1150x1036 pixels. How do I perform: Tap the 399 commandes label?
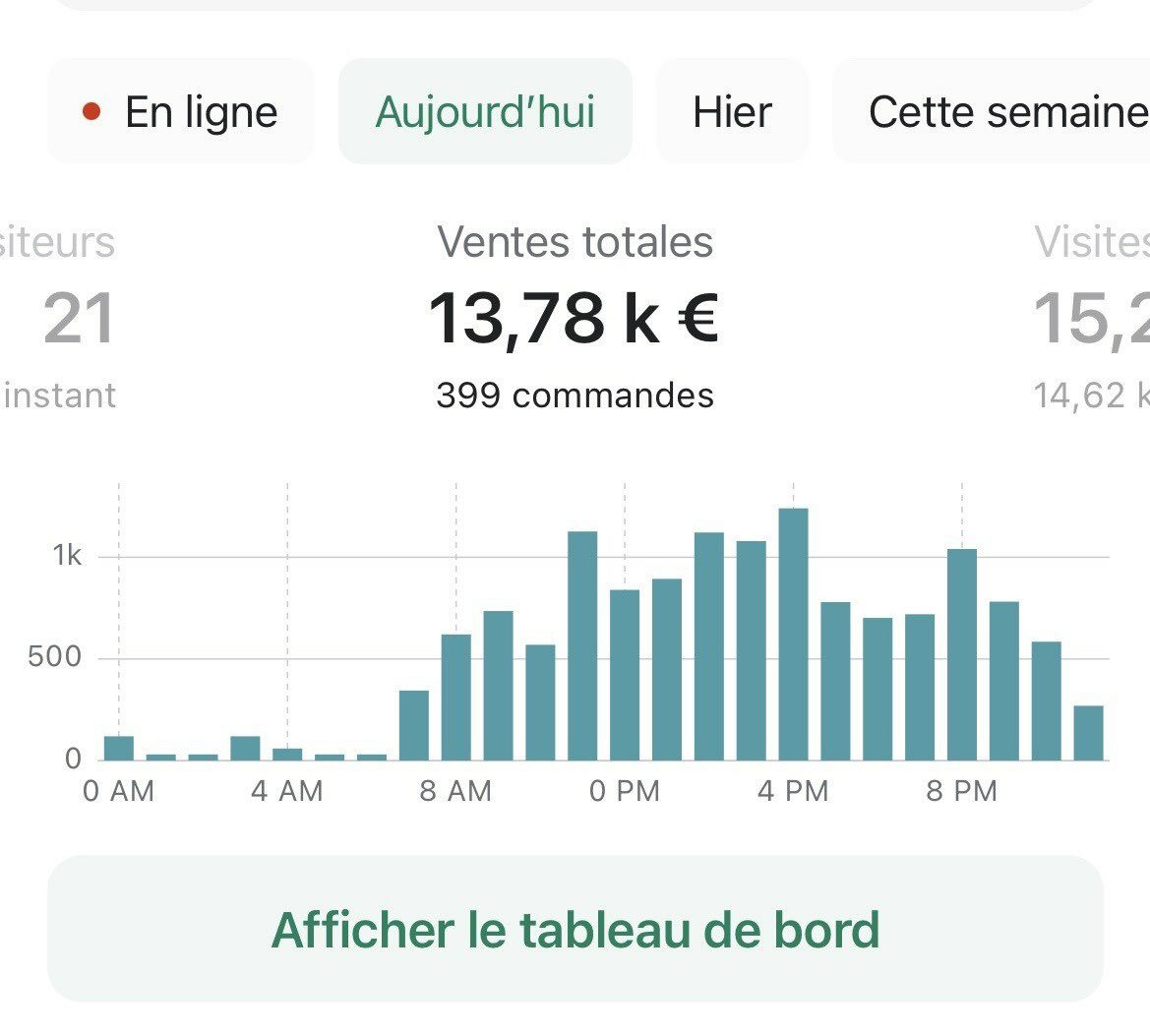[x=575, y=396]
